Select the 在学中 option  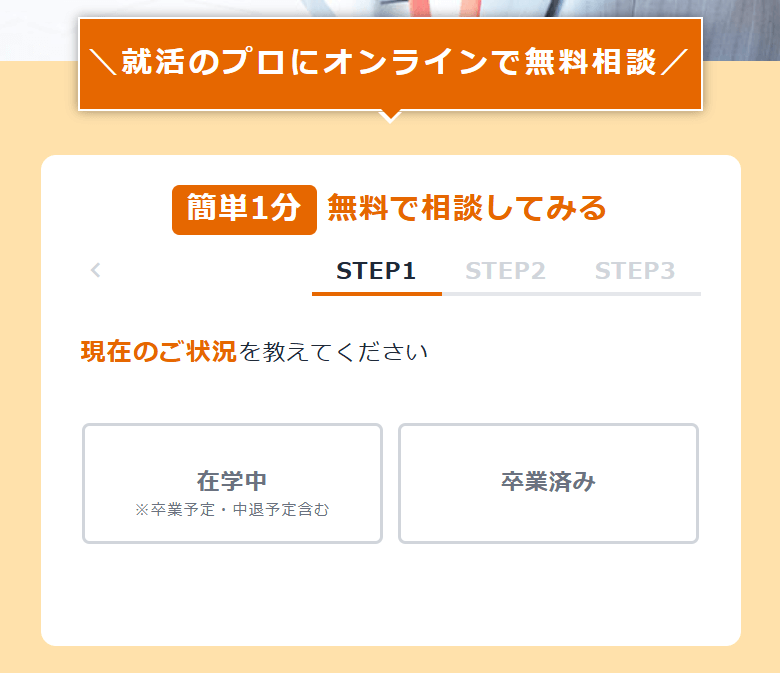232,483
